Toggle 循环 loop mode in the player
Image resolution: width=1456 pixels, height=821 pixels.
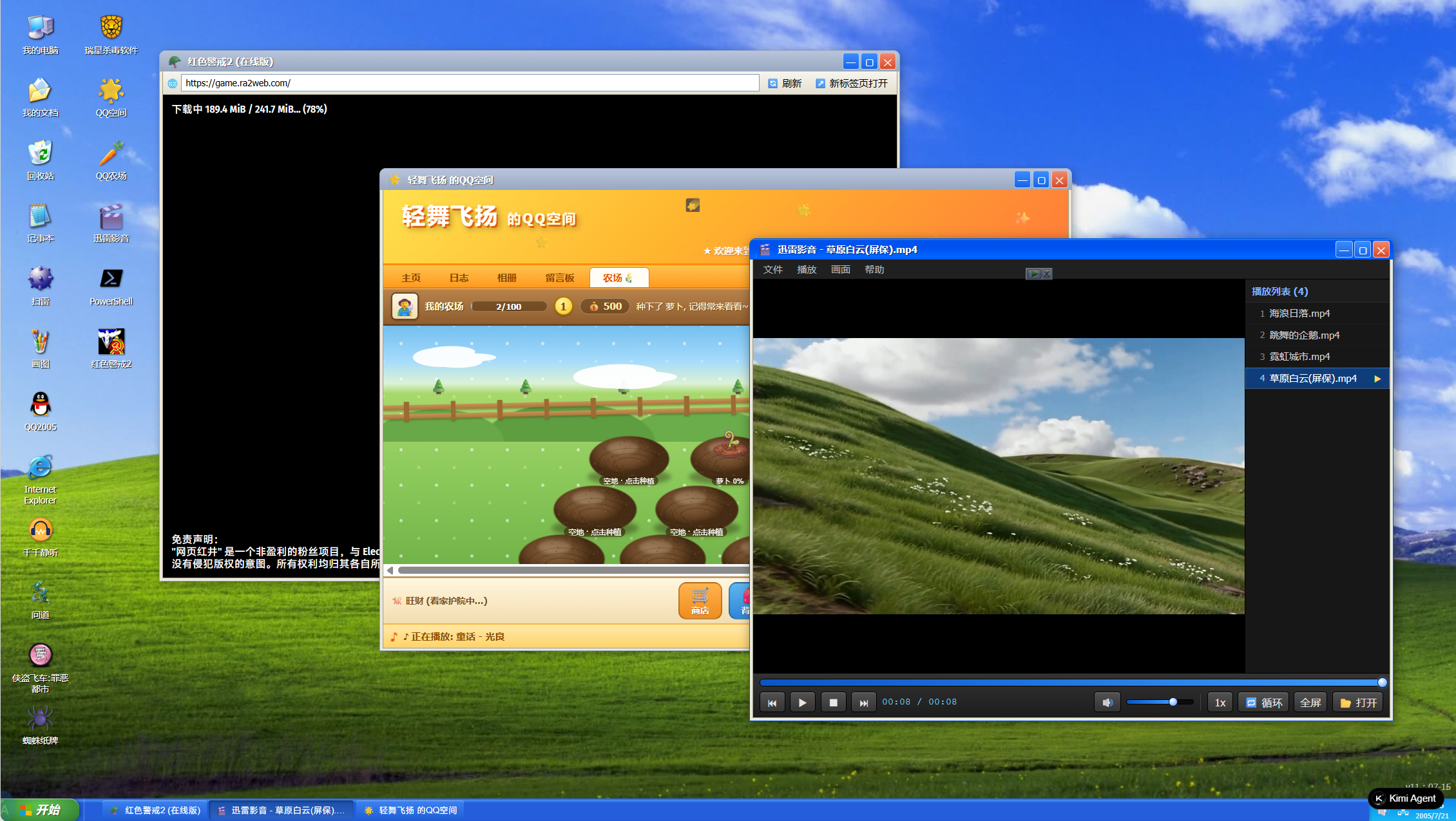coord(1263,703)
